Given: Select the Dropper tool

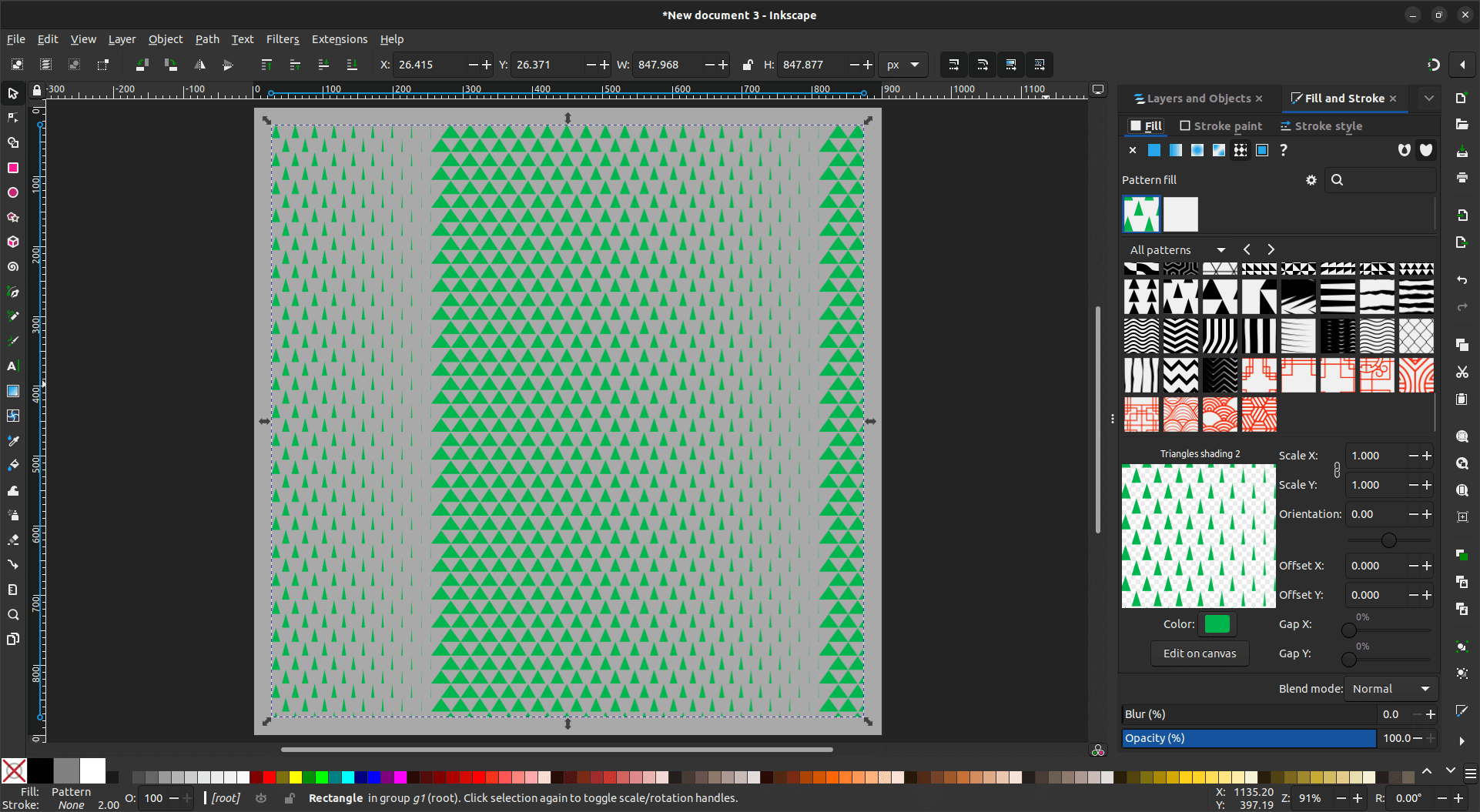Looking at the screenshot, I should tap(12, 440).
